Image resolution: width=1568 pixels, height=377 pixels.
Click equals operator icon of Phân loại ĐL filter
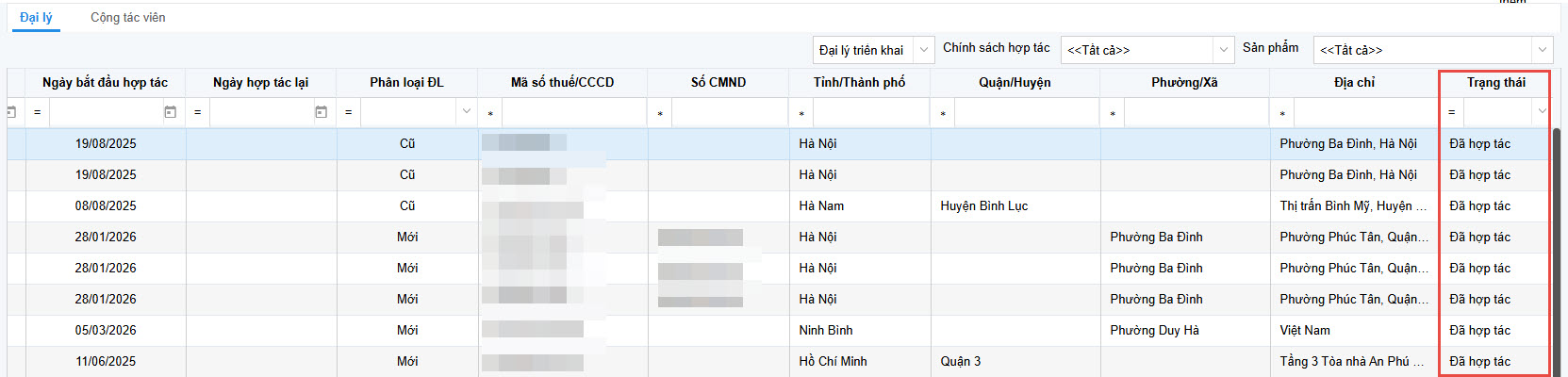point(349,112)
